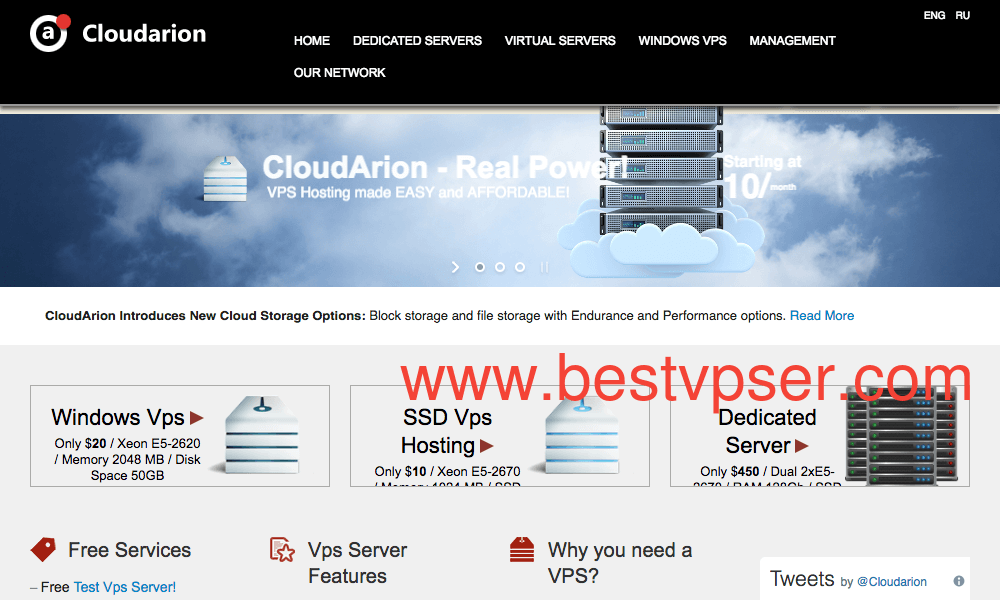Click the Free Services tag icon
Screen dimensions: 1000x600
click(43, 549)
